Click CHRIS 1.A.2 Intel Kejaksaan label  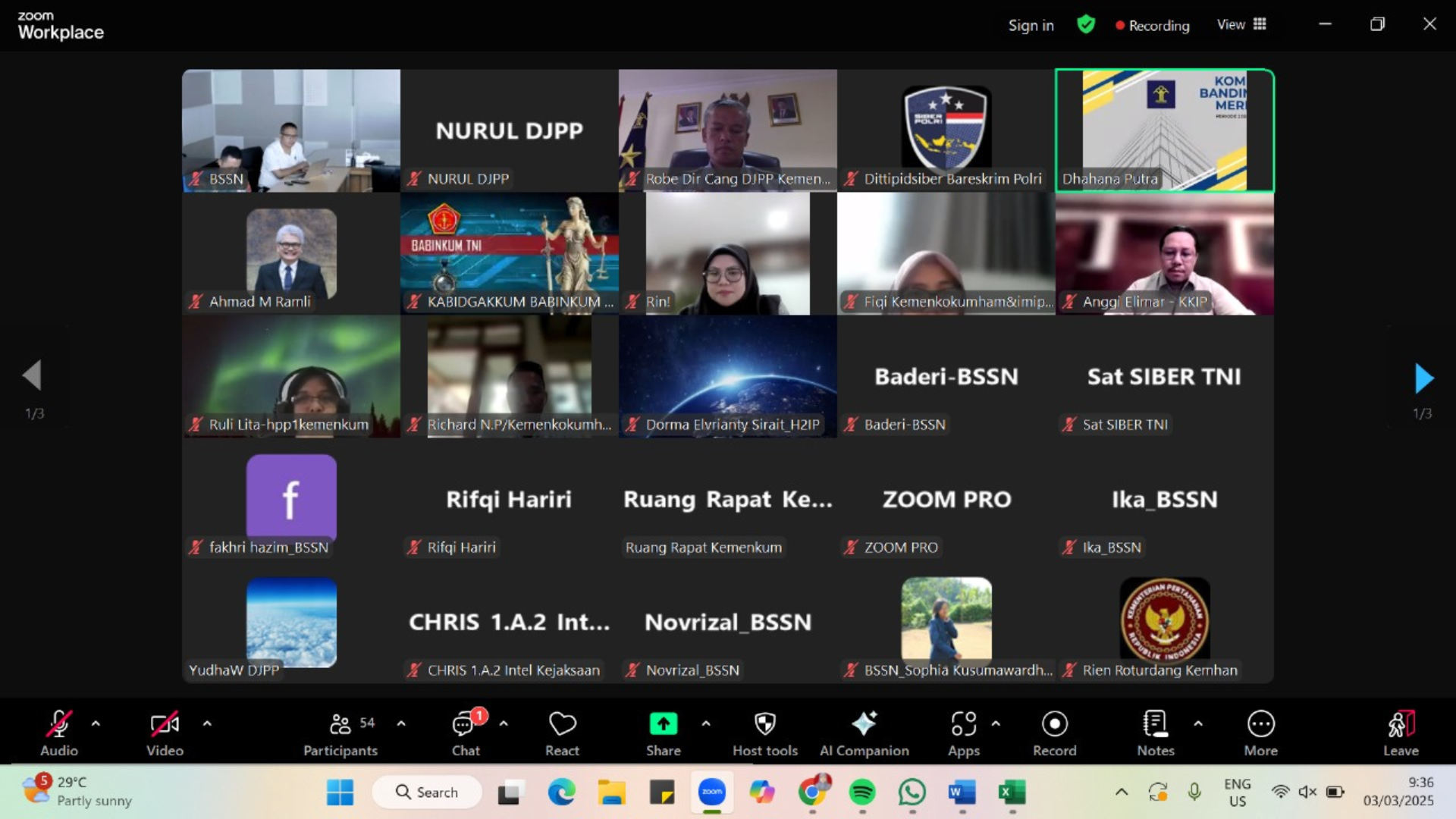(513, 670)
